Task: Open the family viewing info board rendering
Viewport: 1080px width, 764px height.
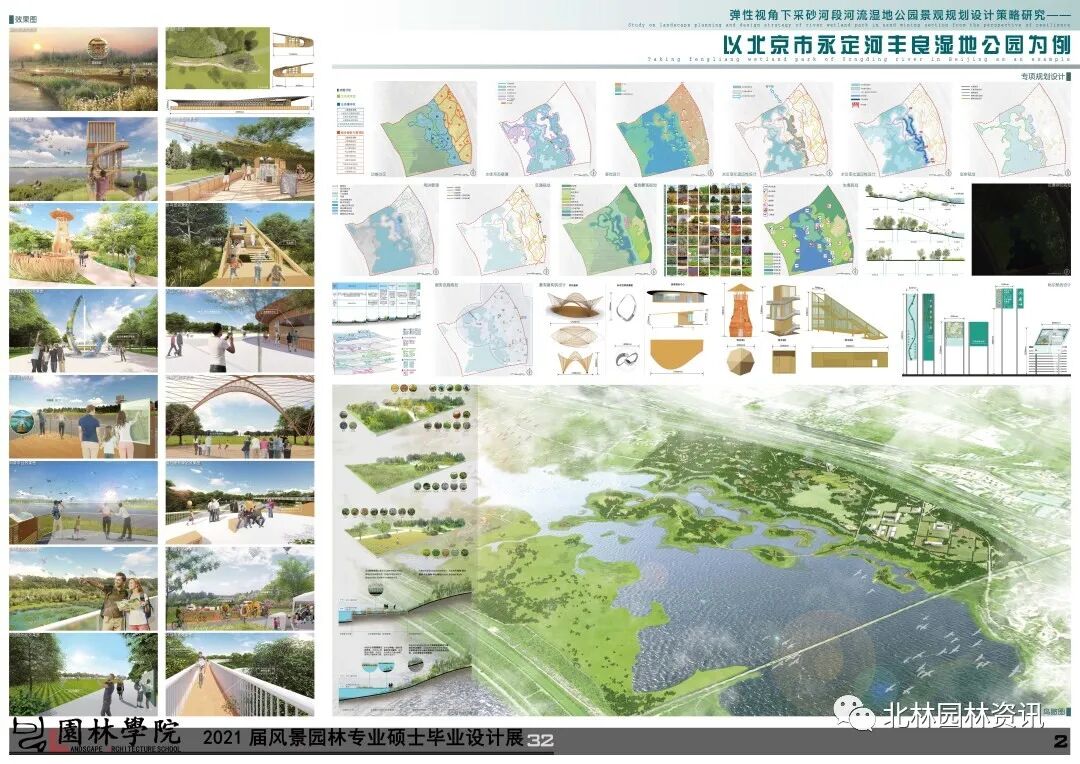Action: click(83, 417)
